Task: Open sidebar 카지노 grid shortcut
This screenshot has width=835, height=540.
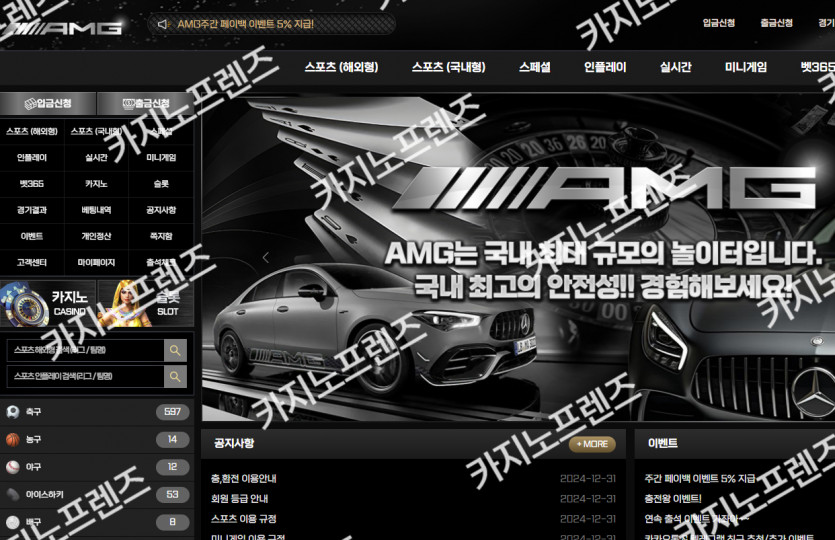Action: click(96, 184)
